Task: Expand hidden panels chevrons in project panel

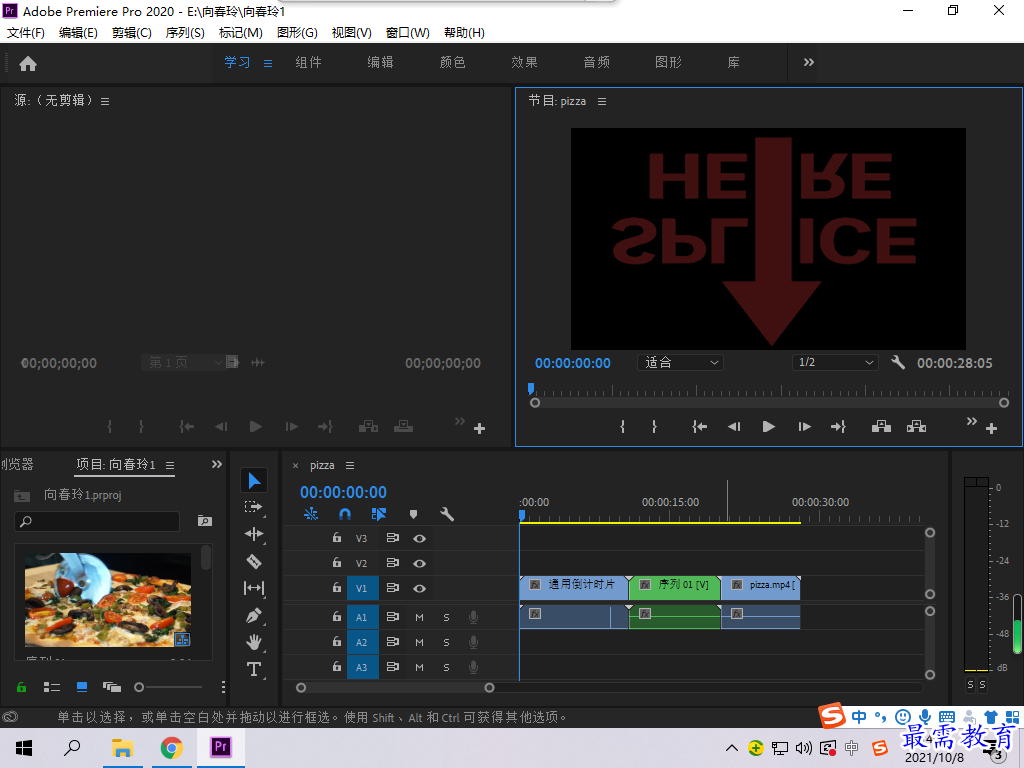Action: (x=217, y=464)
